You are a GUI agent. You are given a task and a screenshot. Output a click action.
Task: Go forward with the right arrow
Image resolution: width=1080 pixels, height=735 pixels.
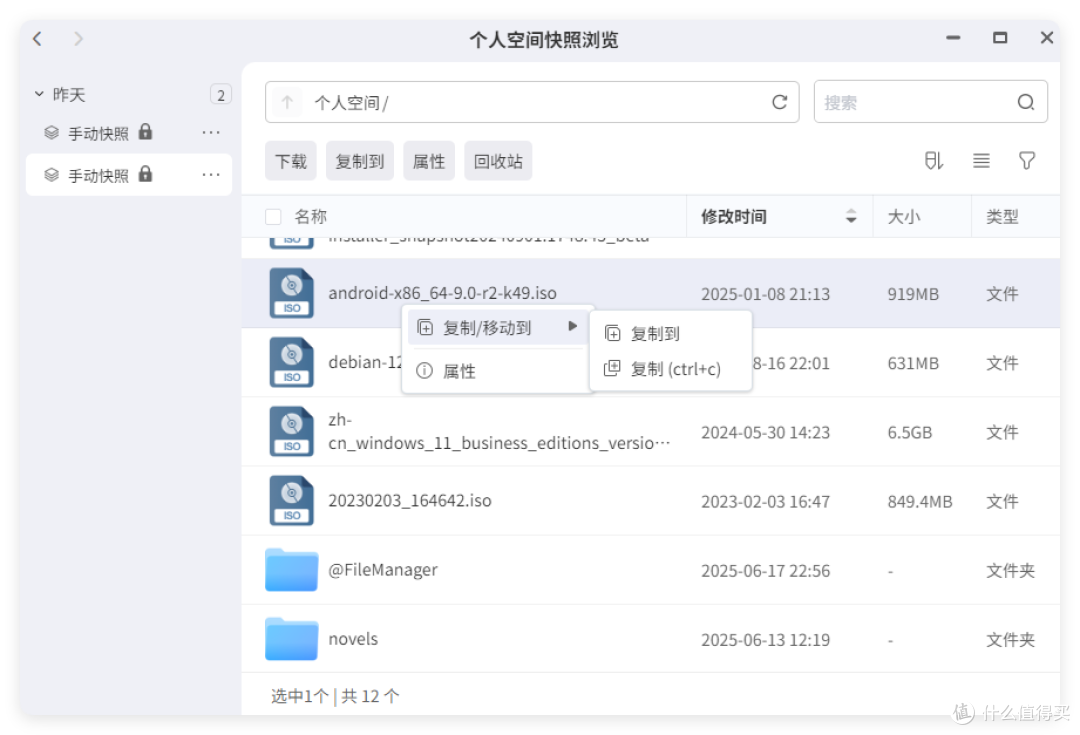(79, 39)
